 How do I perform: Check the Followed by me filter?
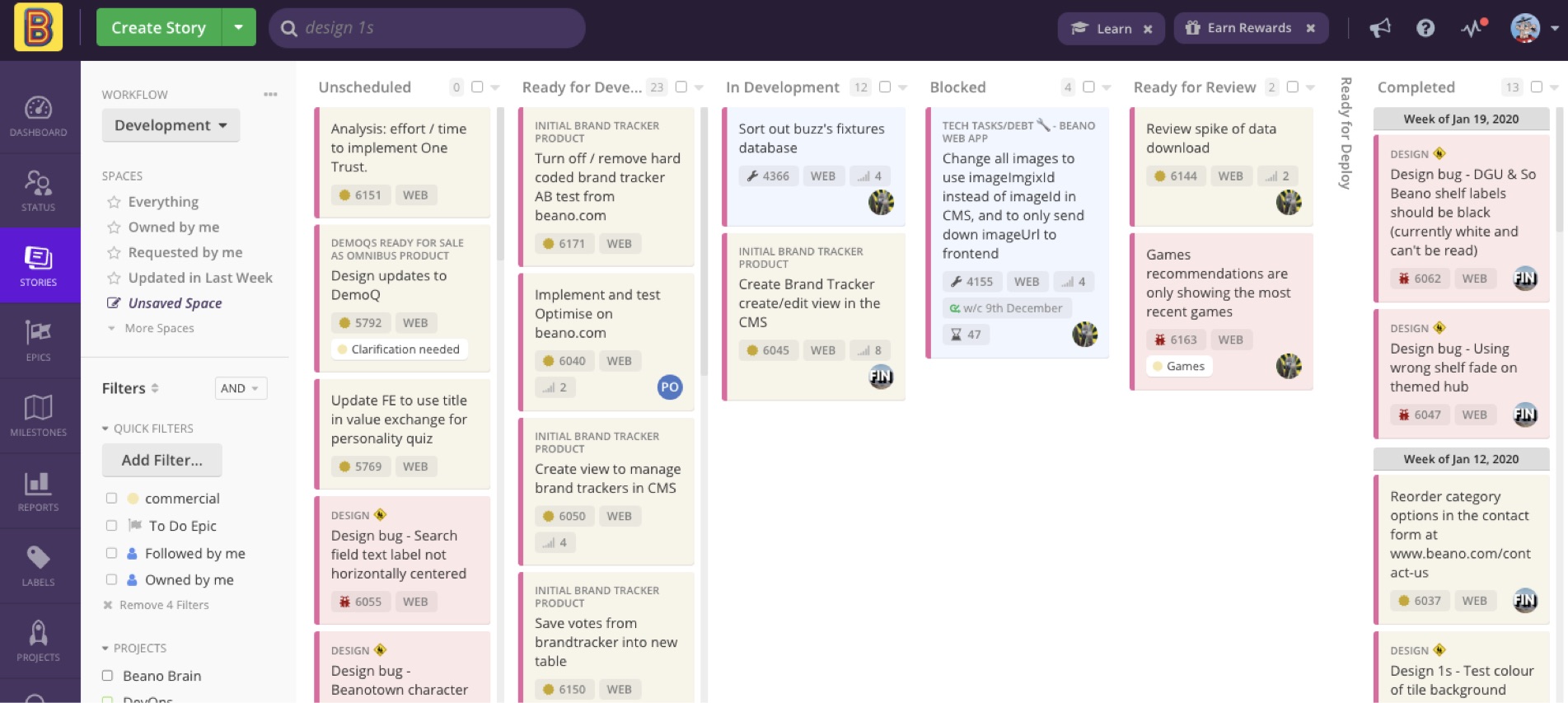pos(111,554)
